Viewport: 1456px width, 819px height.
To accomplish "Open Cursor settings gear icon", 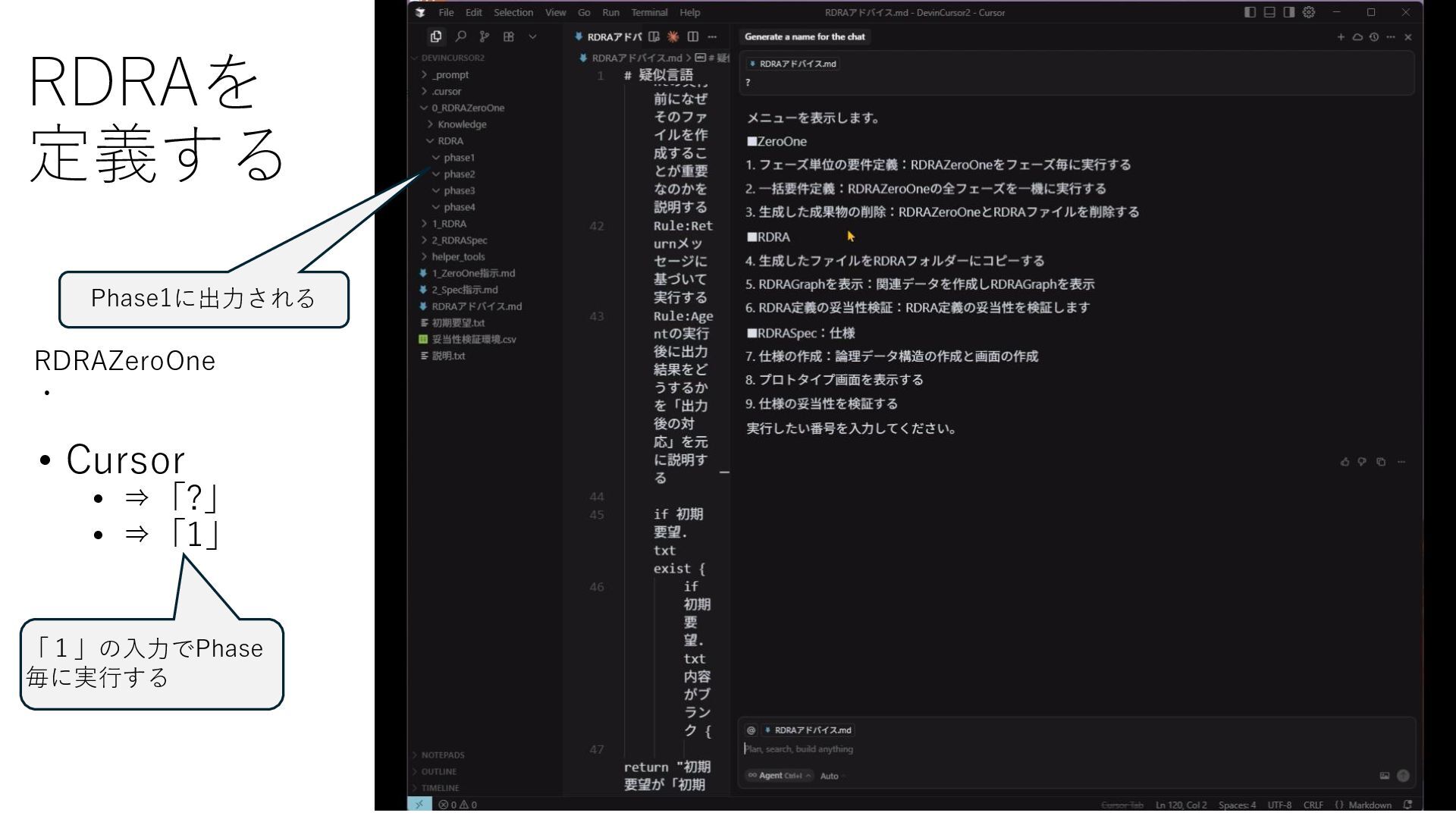I will point(1309,12).
